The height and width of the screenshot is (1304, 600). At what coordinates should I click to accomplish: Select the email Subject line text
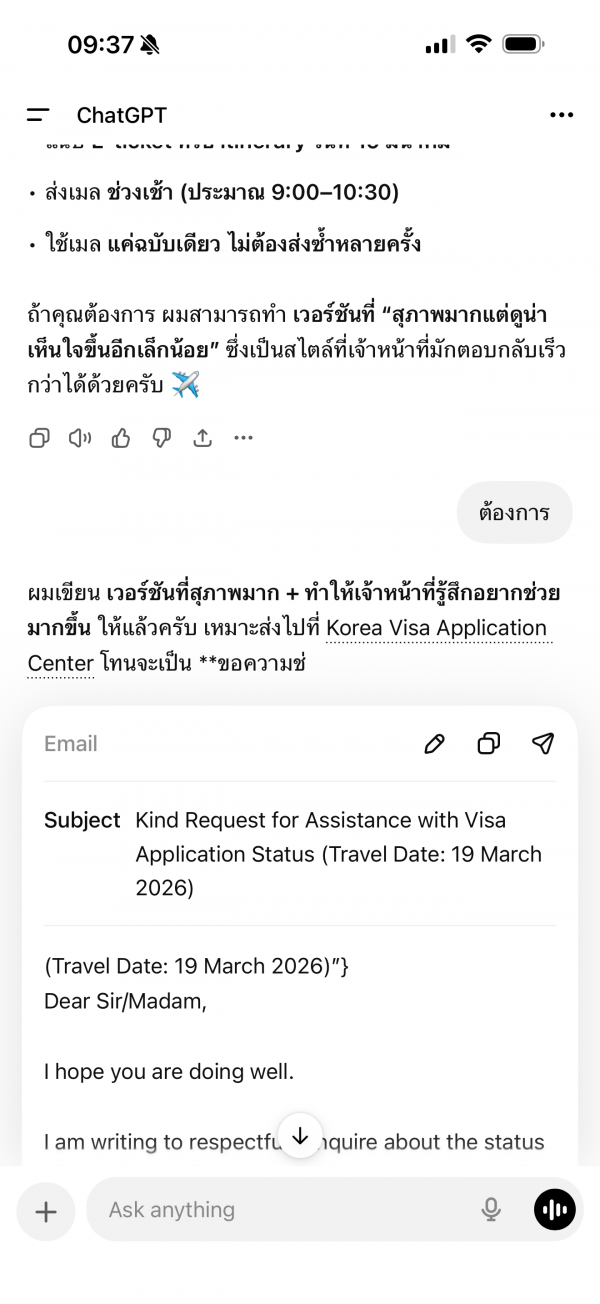coord(338,854)
